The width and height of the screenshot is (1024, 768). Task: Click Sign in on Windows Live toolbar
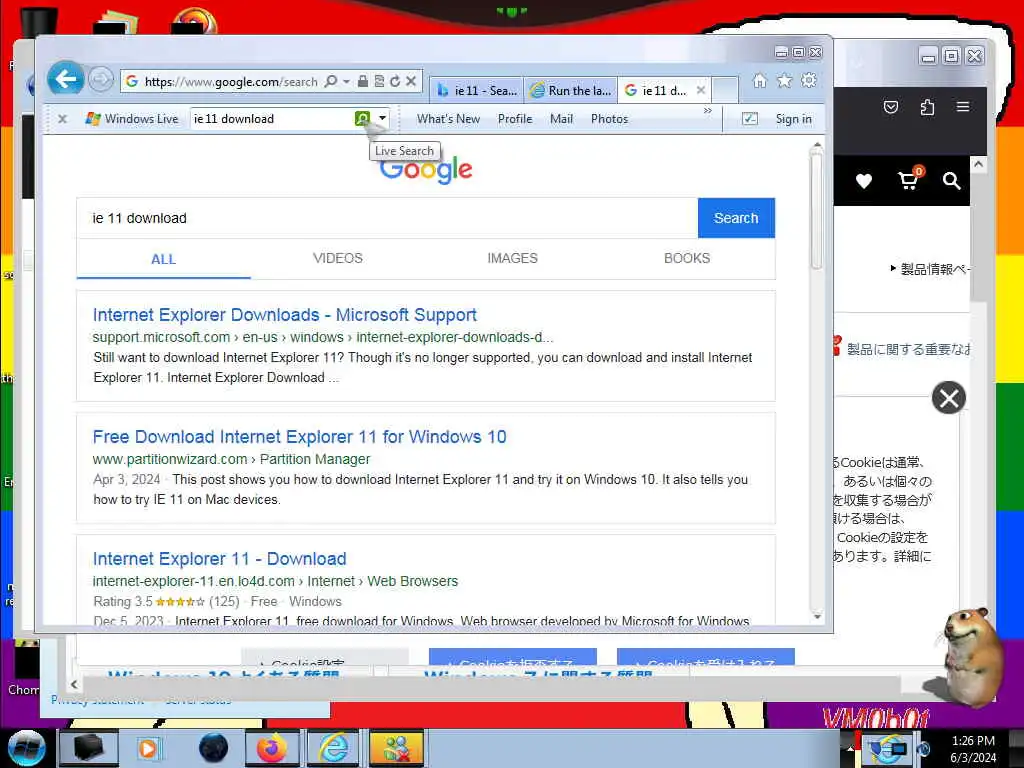(x=793, y=119)
